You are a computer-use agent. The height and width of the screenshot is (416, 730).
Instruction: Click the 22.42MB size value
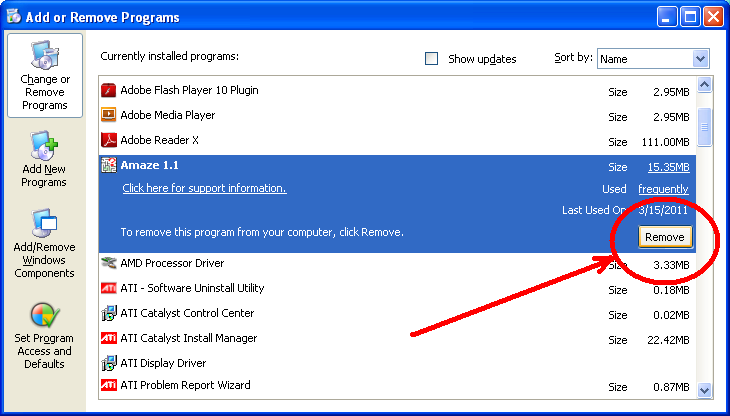pyautogui.click(x=668, y=340)
